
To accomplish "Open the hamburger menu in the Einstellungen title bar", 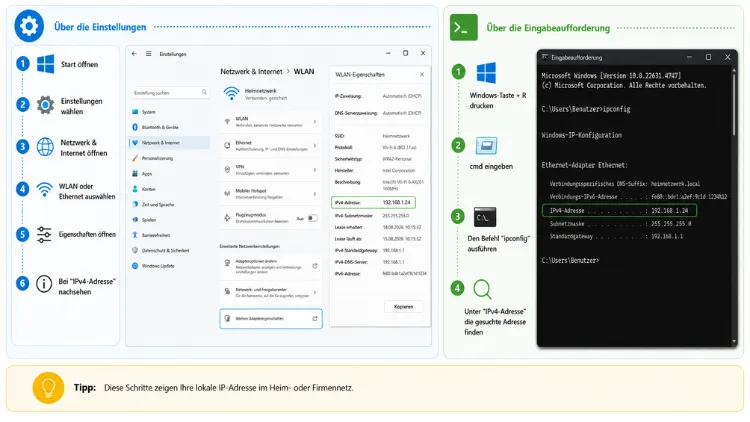I will 149,54.
